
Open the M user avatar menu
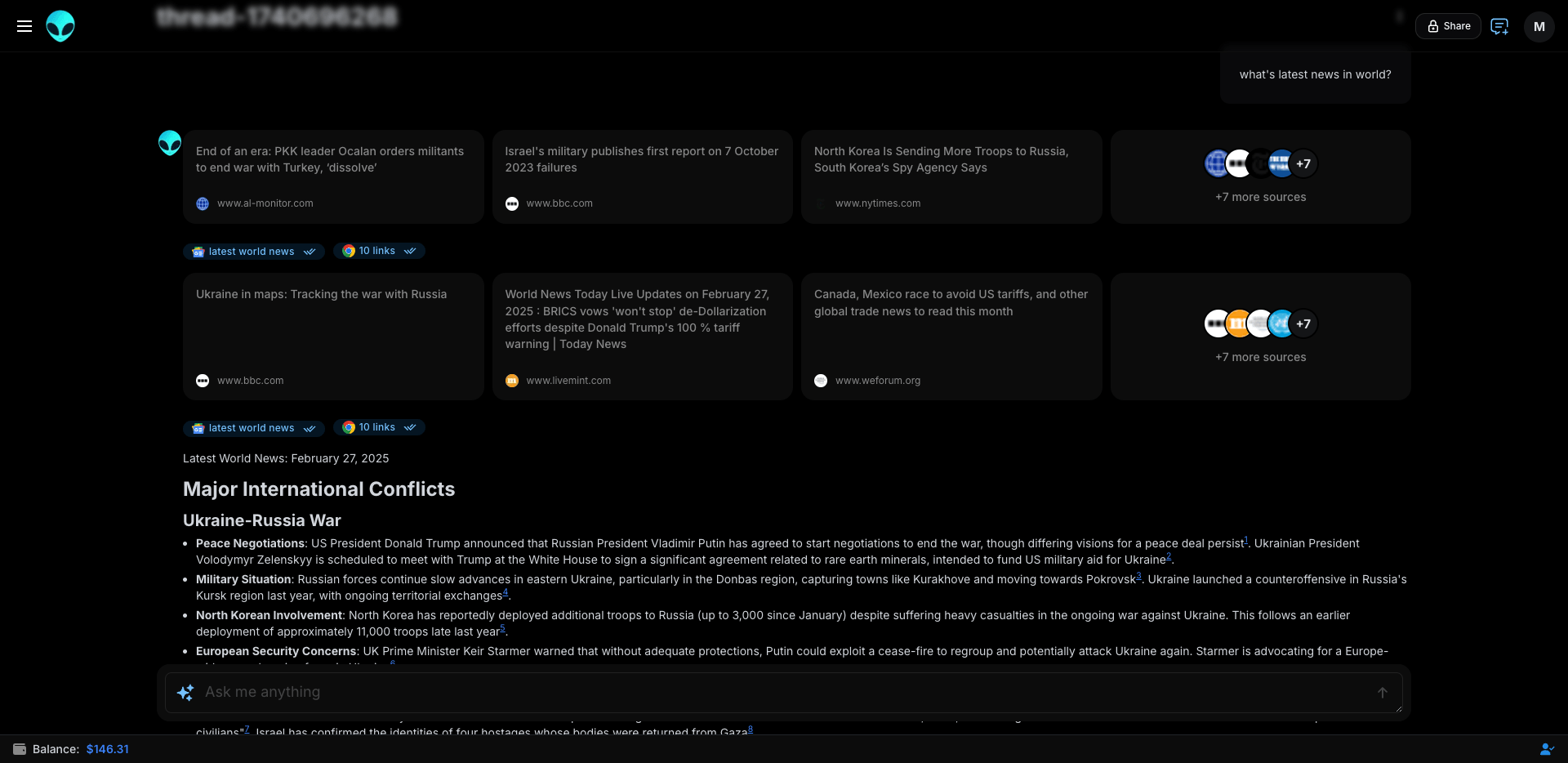[1539, 26]
